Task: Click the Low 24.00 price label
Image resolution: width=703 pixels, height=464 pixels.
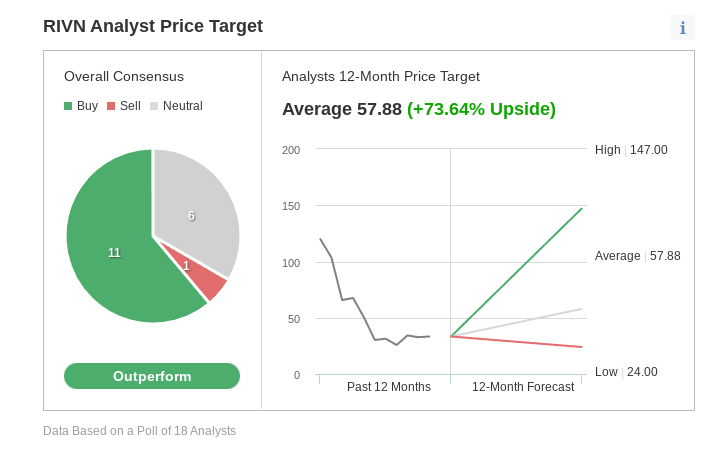Action: click(626, 372)
